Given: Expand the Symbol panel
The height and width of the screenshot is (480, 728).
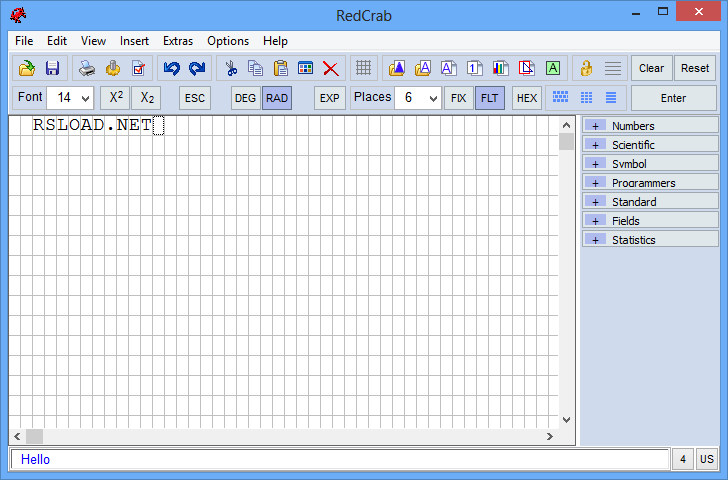Looking at the screenshot, I should coord(650,163).
